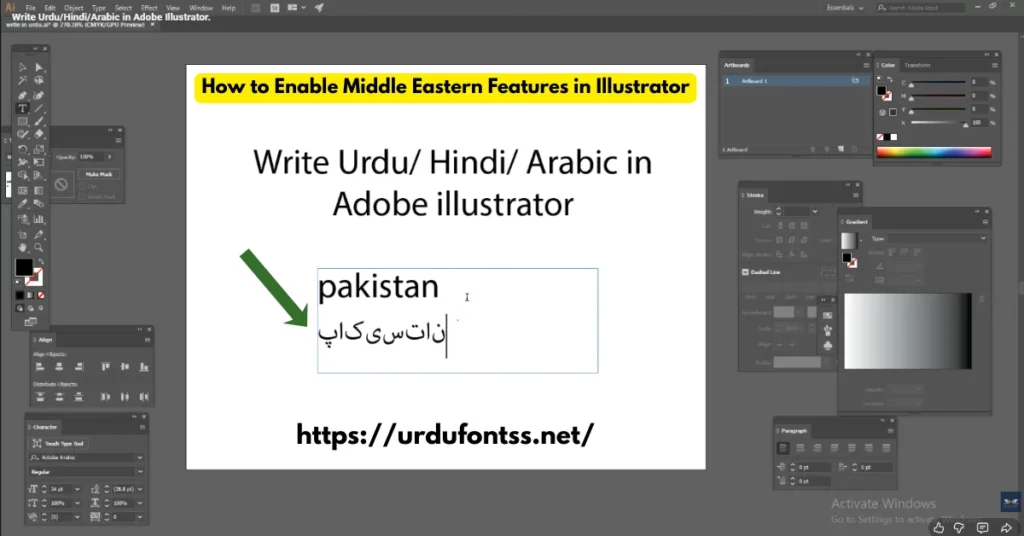The image size is (1024, 536).
Task: Set color mode to None in toolbar
Action: 41,295
